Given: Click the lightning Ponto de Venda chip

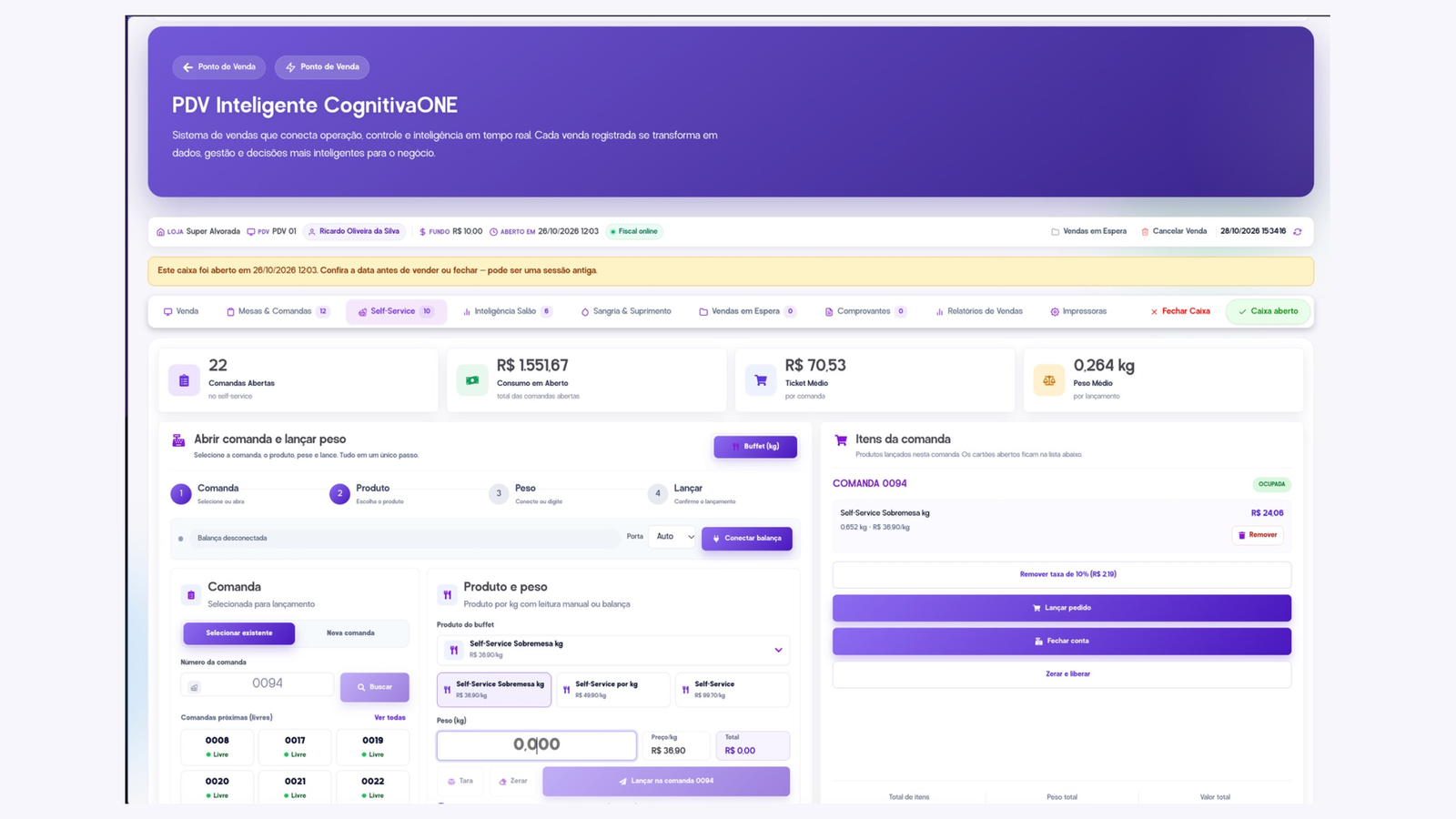Looking at the screenshot, I should (x=322, y=67).
